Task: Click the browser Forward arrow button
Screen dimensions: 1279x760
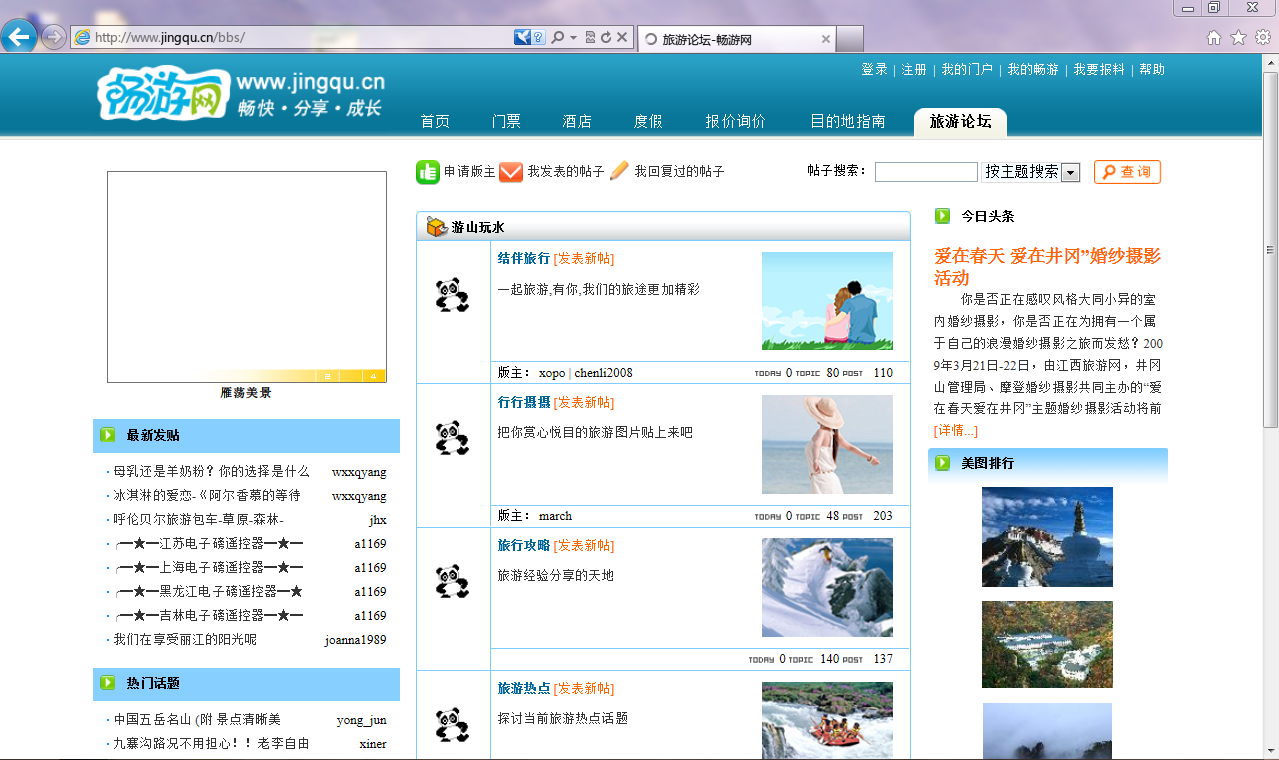Action: [x=54, y=37]
